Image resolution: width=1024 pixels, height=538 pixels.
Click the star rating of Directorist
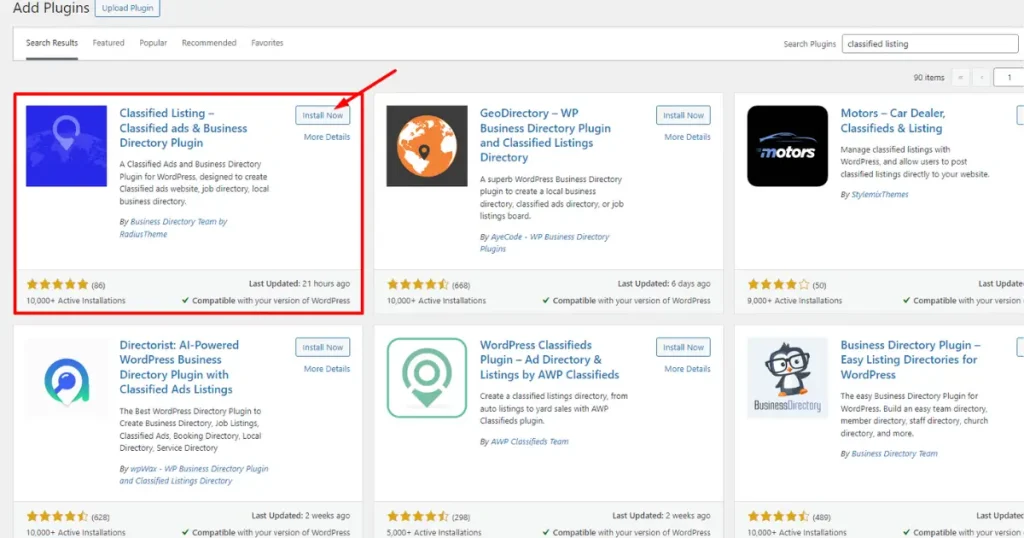57,516
